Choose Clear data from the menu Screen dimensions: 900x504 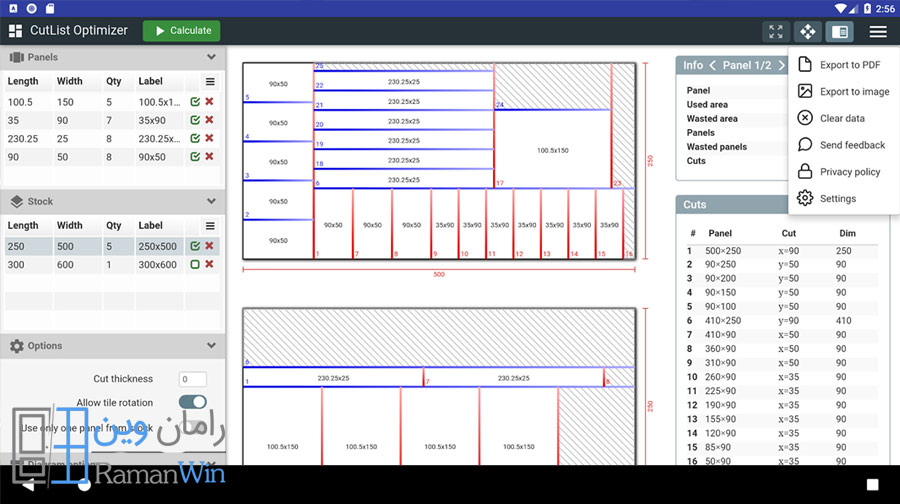point(843,118)
